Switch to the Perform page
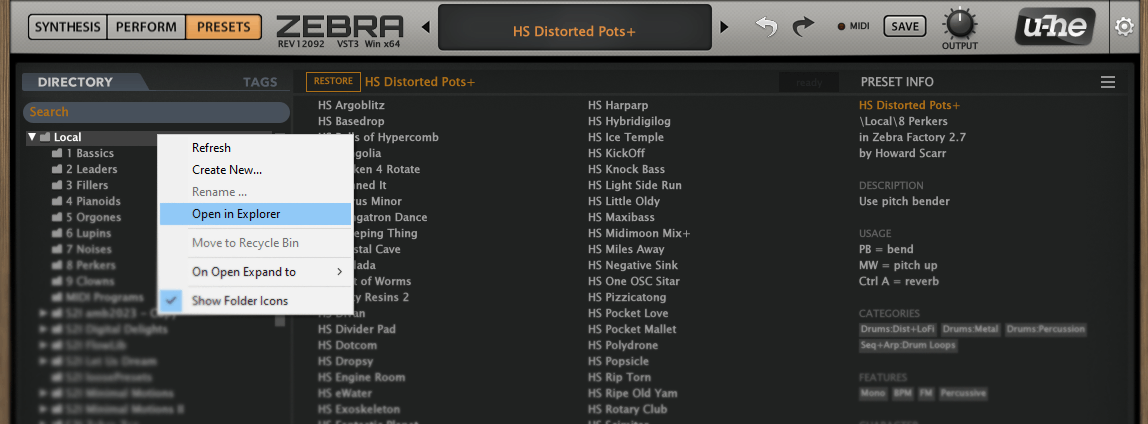Image resolution: width=1148 pixels, height=424 pixels. click(x=146, y=27)
